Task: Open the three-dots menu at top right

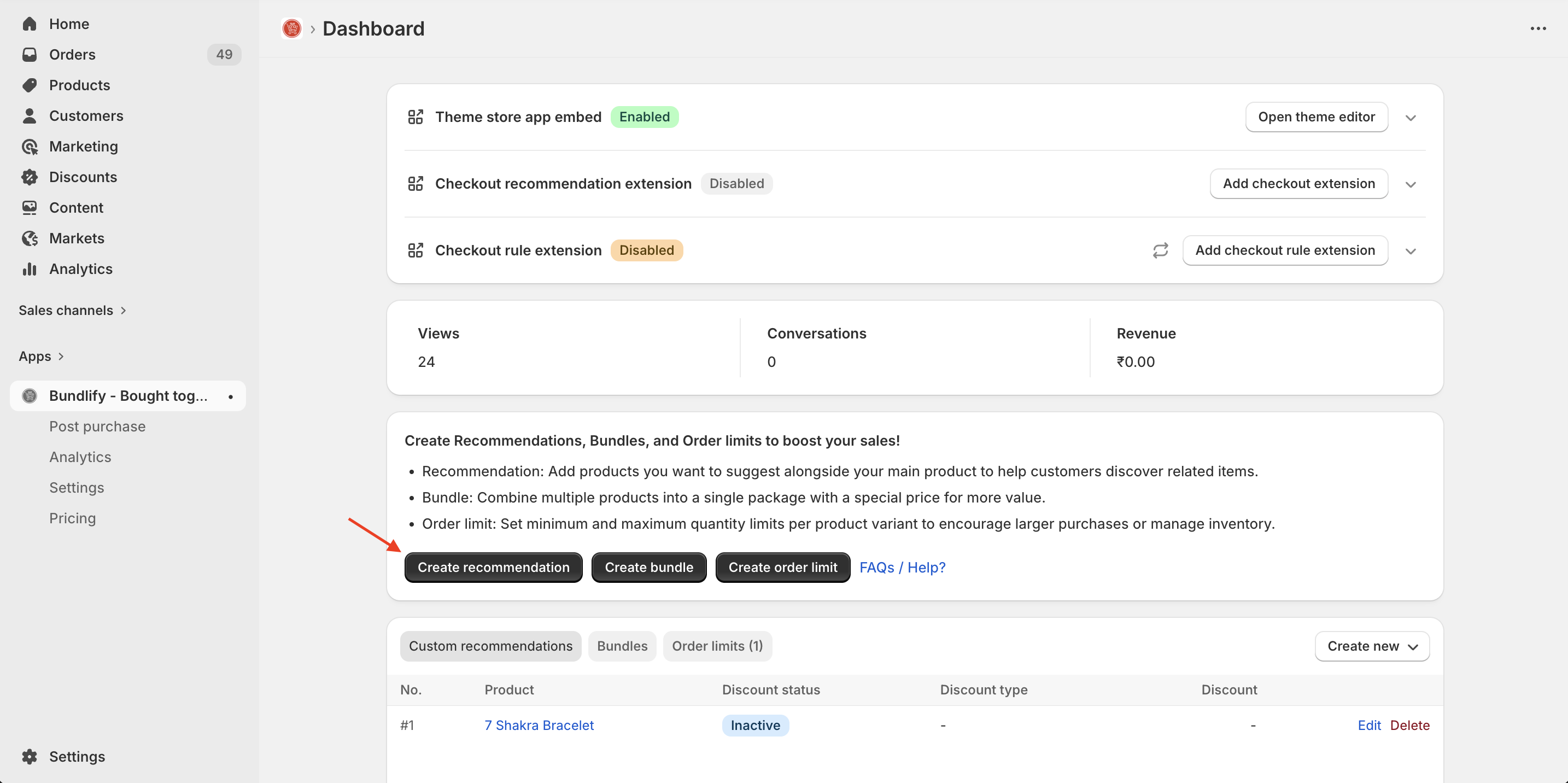Action: tap(1537, 28)
